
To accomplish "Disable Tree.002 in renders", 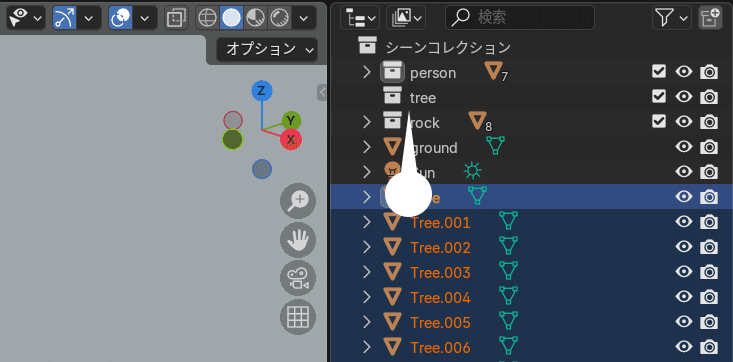I will [709, 247].
